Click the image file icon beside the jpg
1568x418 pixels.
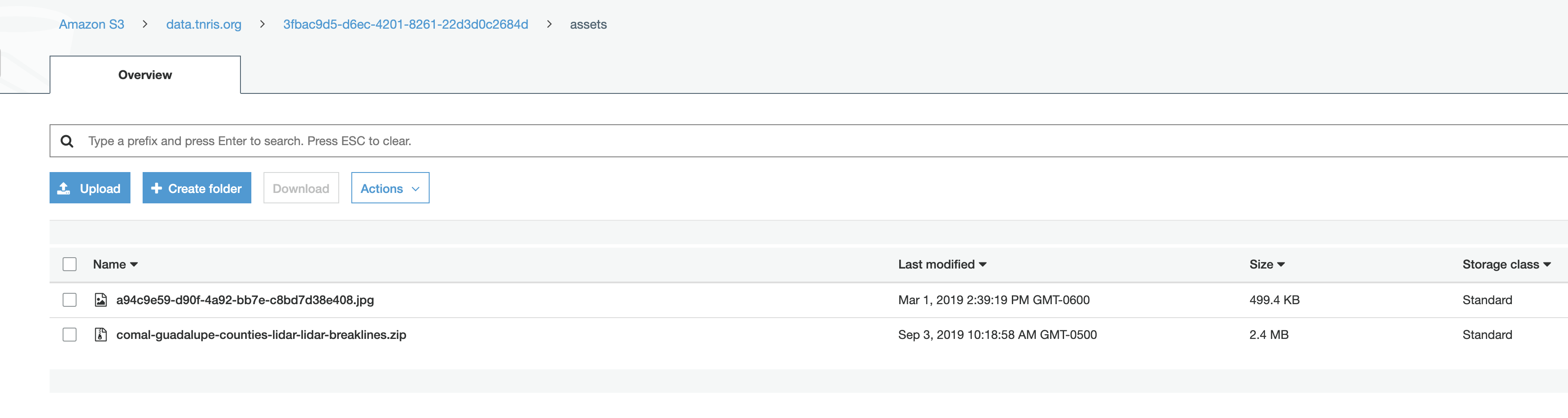point(101,300)
